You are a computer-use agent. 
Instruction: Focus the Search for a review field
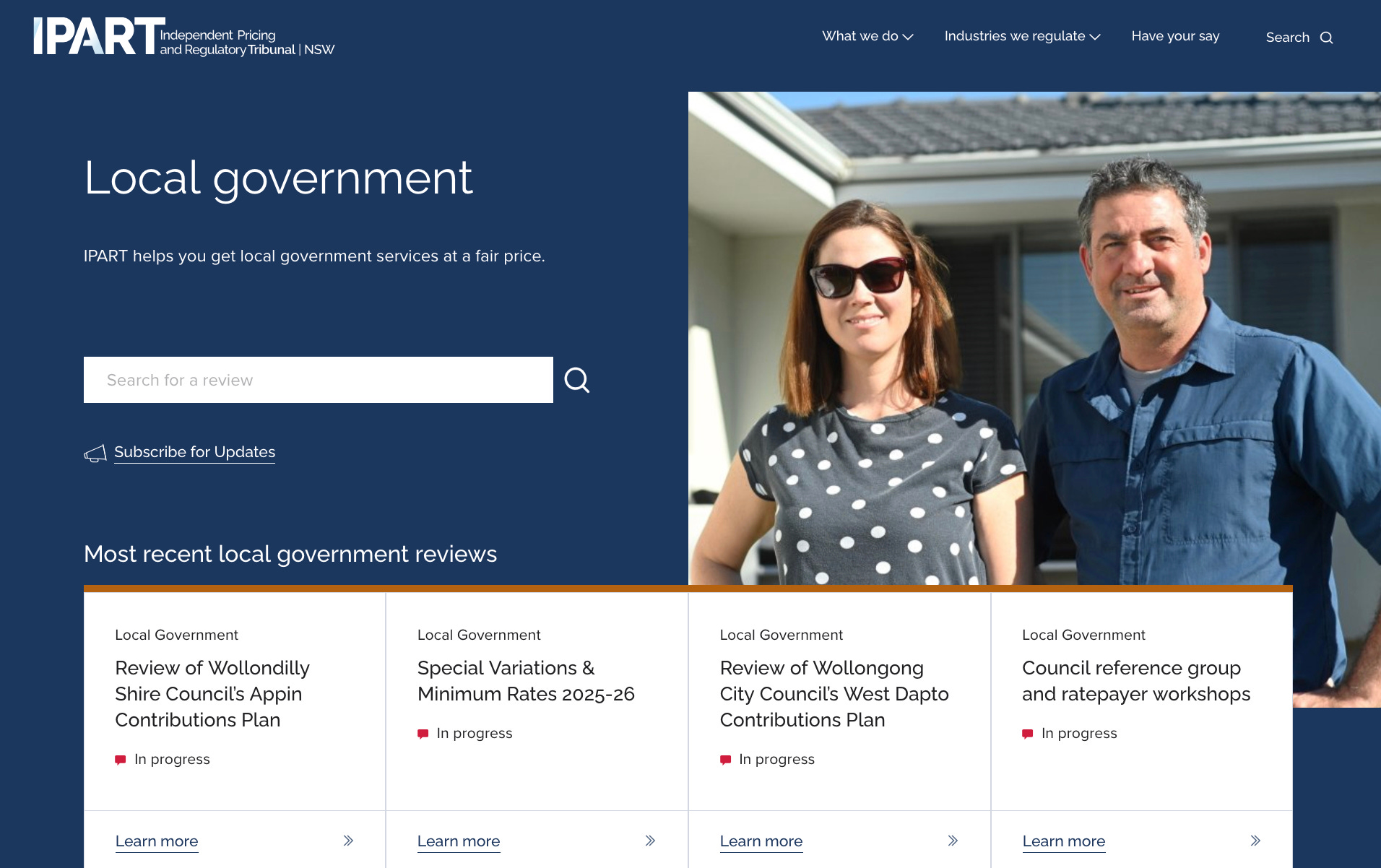point(319,380)
